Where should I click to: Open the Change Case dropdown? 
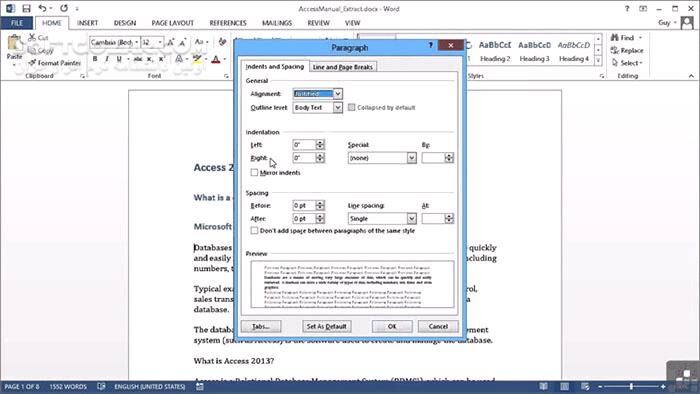point(202,42)
